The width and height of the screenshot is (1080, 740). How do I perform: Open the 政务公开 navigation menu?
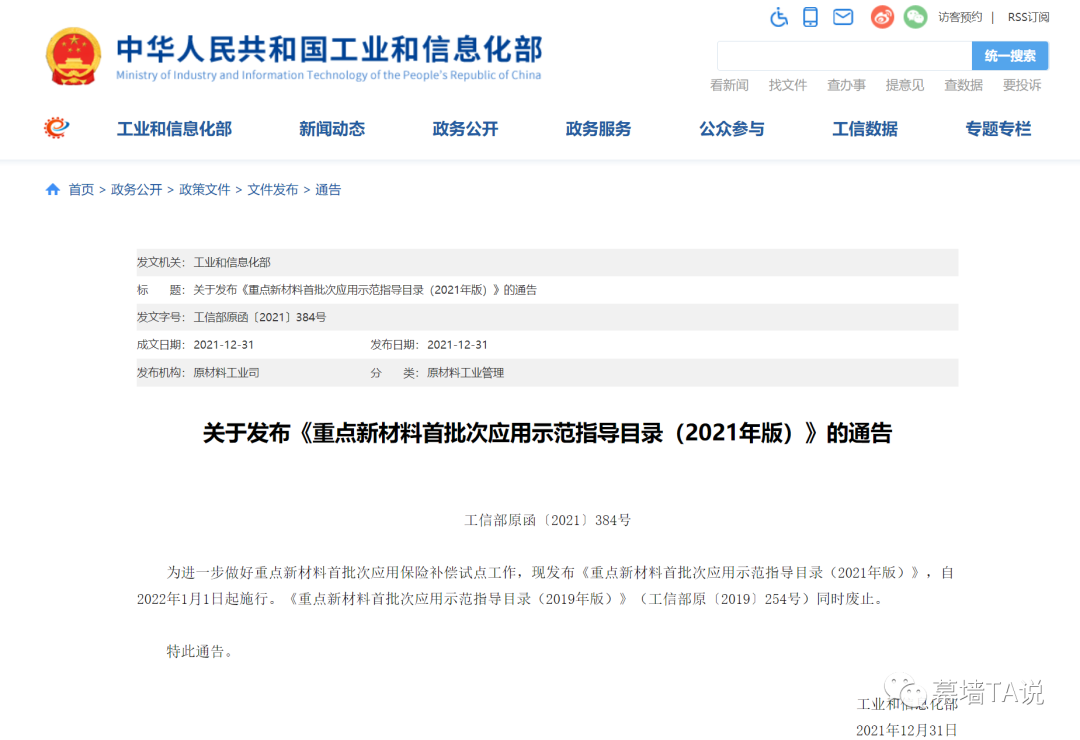tap(465, 128)
